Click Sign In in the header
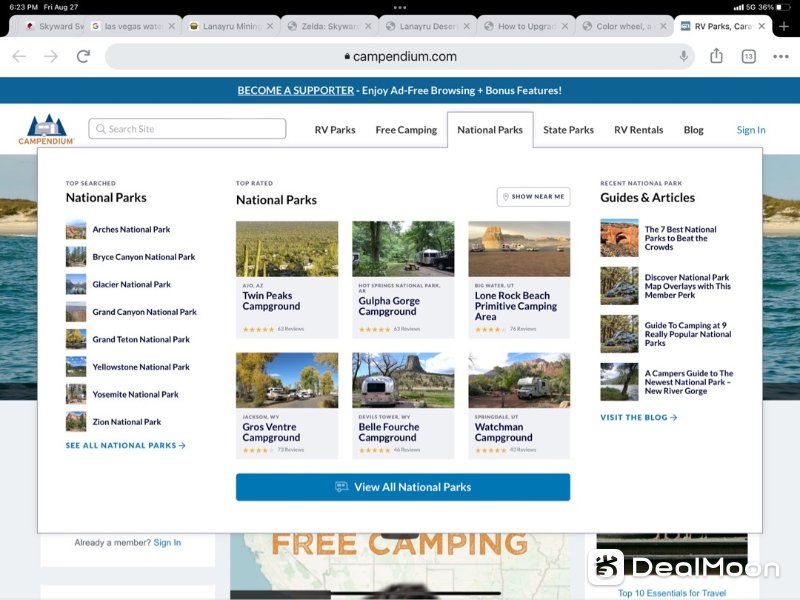This screenshot has width=800, height=600. point(751,130)
